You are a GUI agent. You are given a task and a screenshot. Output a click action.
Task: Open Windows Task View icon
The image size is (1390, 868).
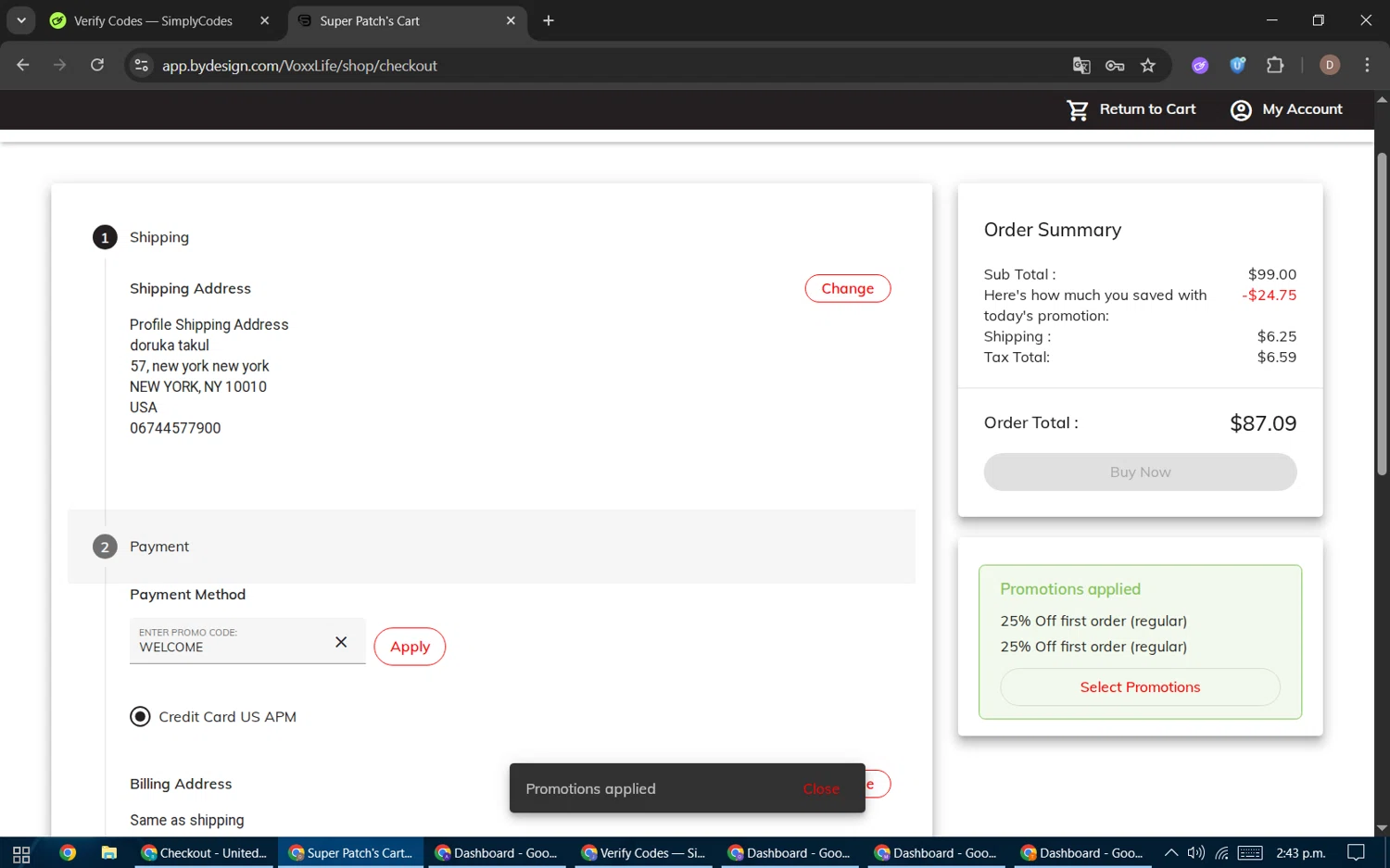[21, 853]
